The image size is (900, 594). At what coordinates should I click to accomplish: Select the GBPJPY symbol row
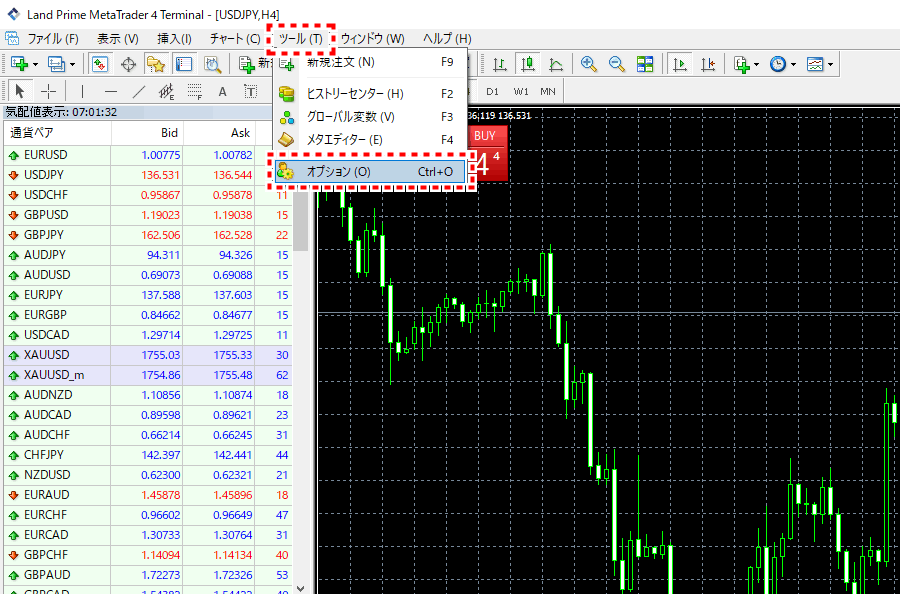tap(148, 235)
